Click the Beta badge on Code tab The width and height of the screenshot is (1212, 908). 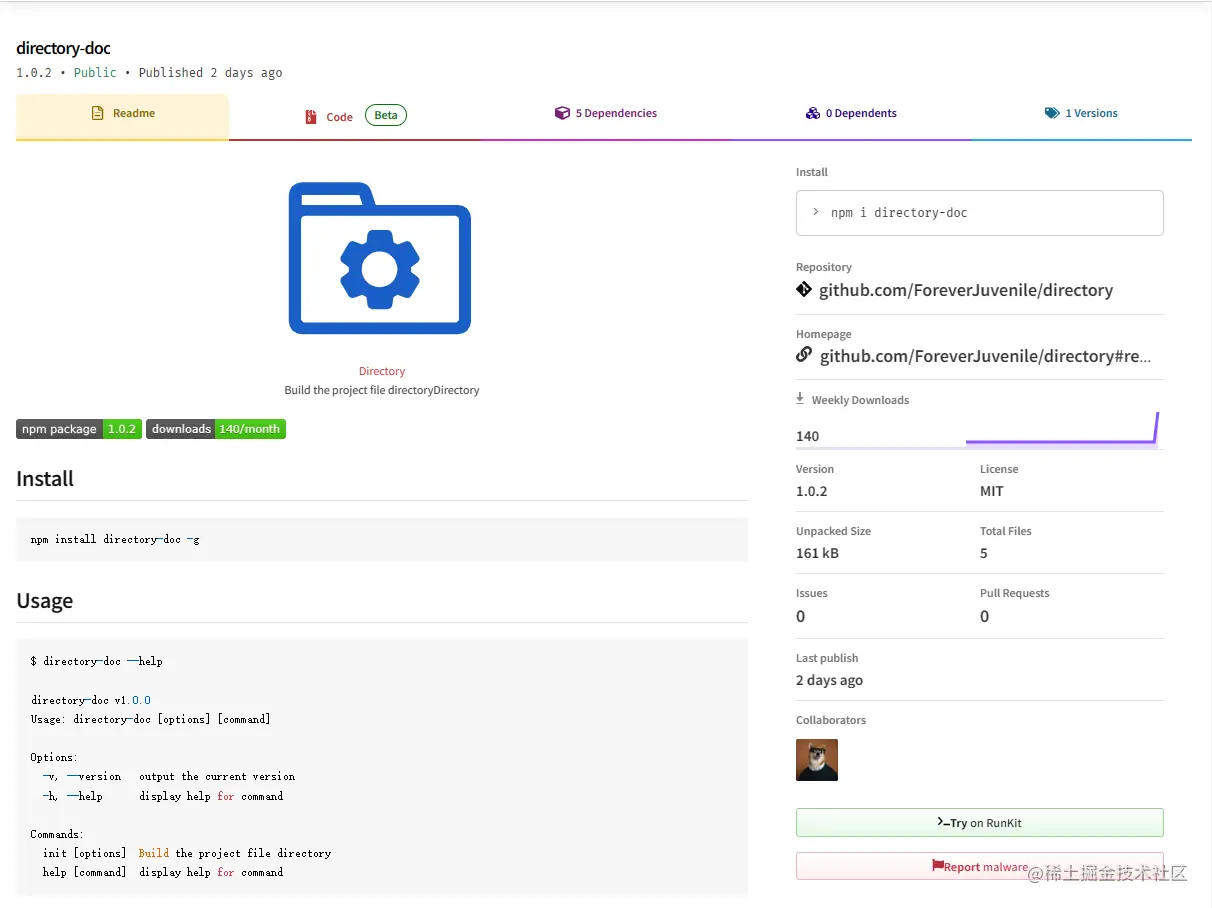click(x=386, y=115)
